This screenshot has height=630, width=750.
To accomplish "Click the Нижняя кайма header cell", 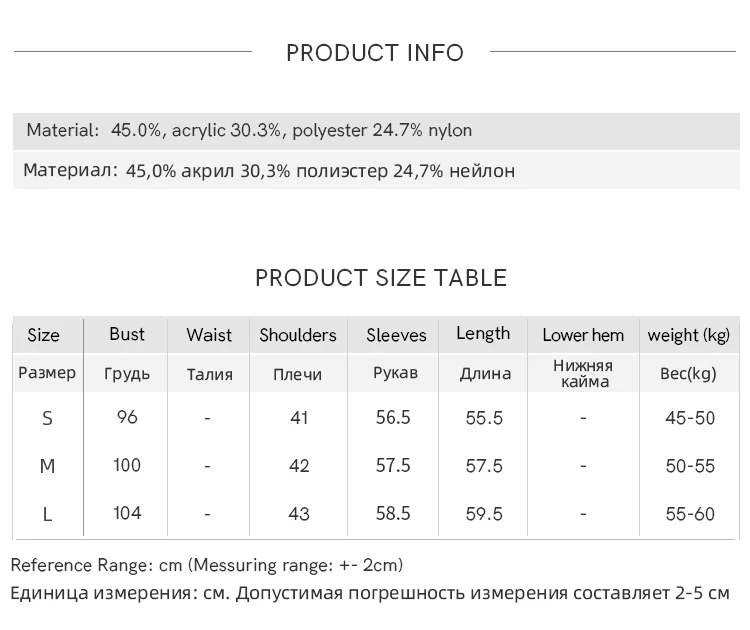I will [583, 374].
